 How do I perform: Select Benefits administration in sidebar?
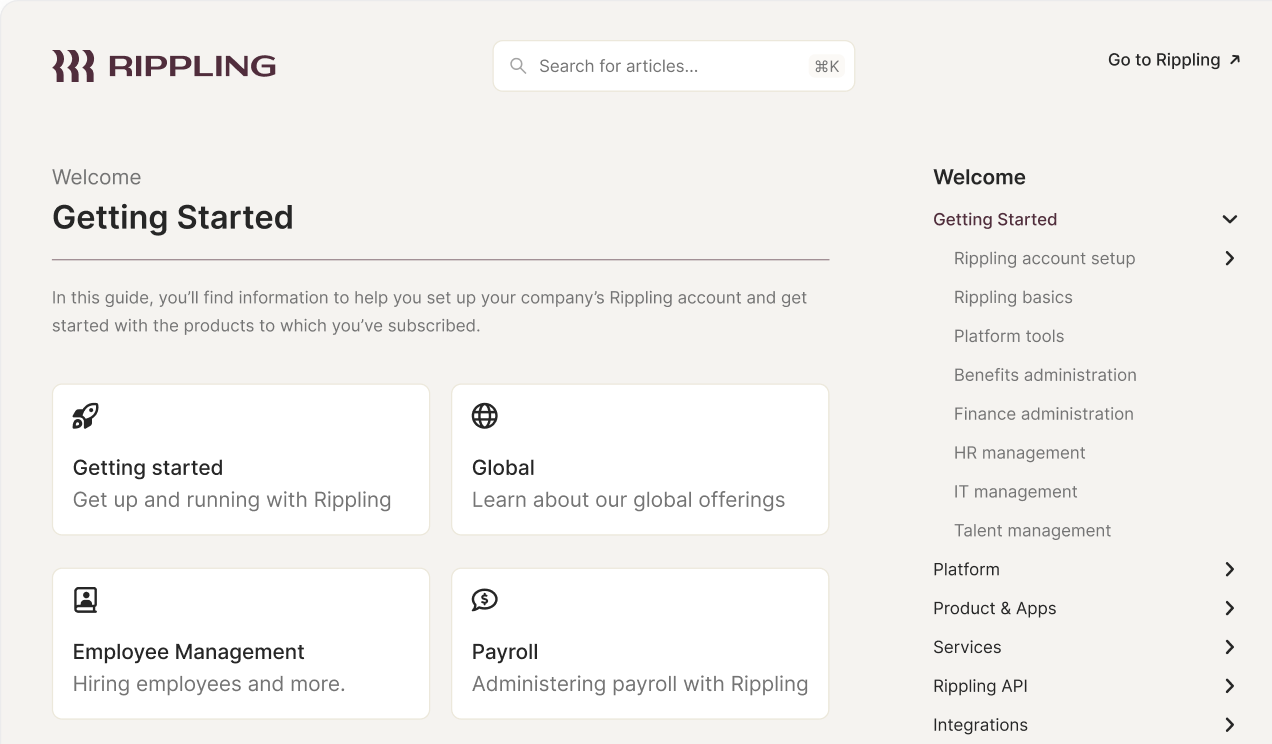point(1045,375)
